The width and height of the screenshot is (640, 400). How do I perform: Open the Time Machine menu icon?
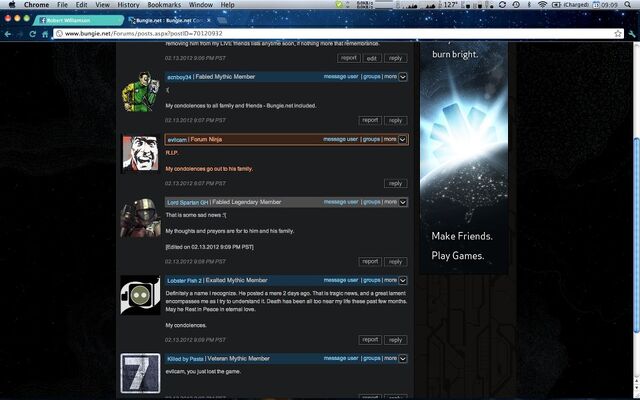(516, 4)
